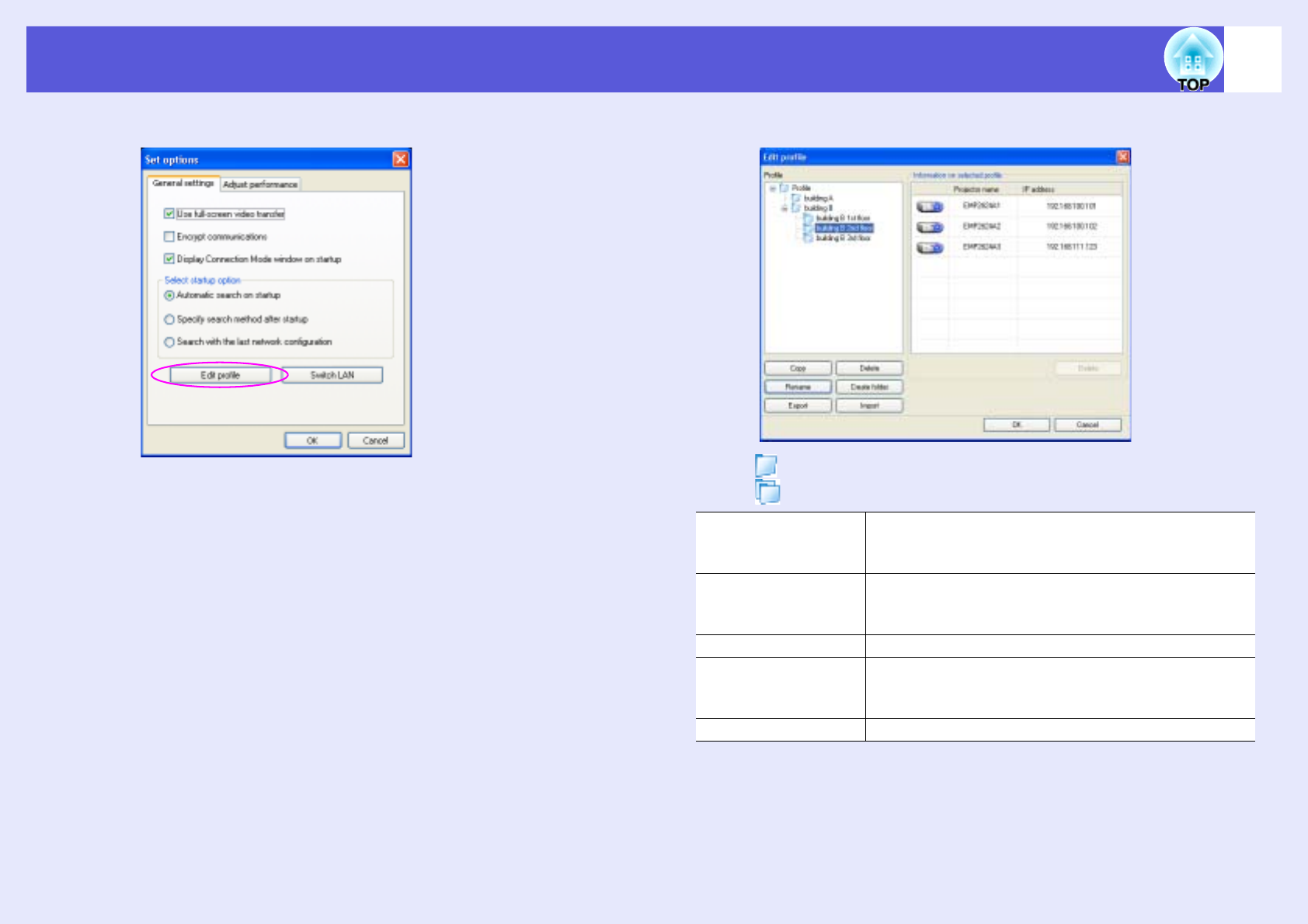
Task: Disable Use full-screen video transfer checkbox
Action: click(x=169, y=214)
